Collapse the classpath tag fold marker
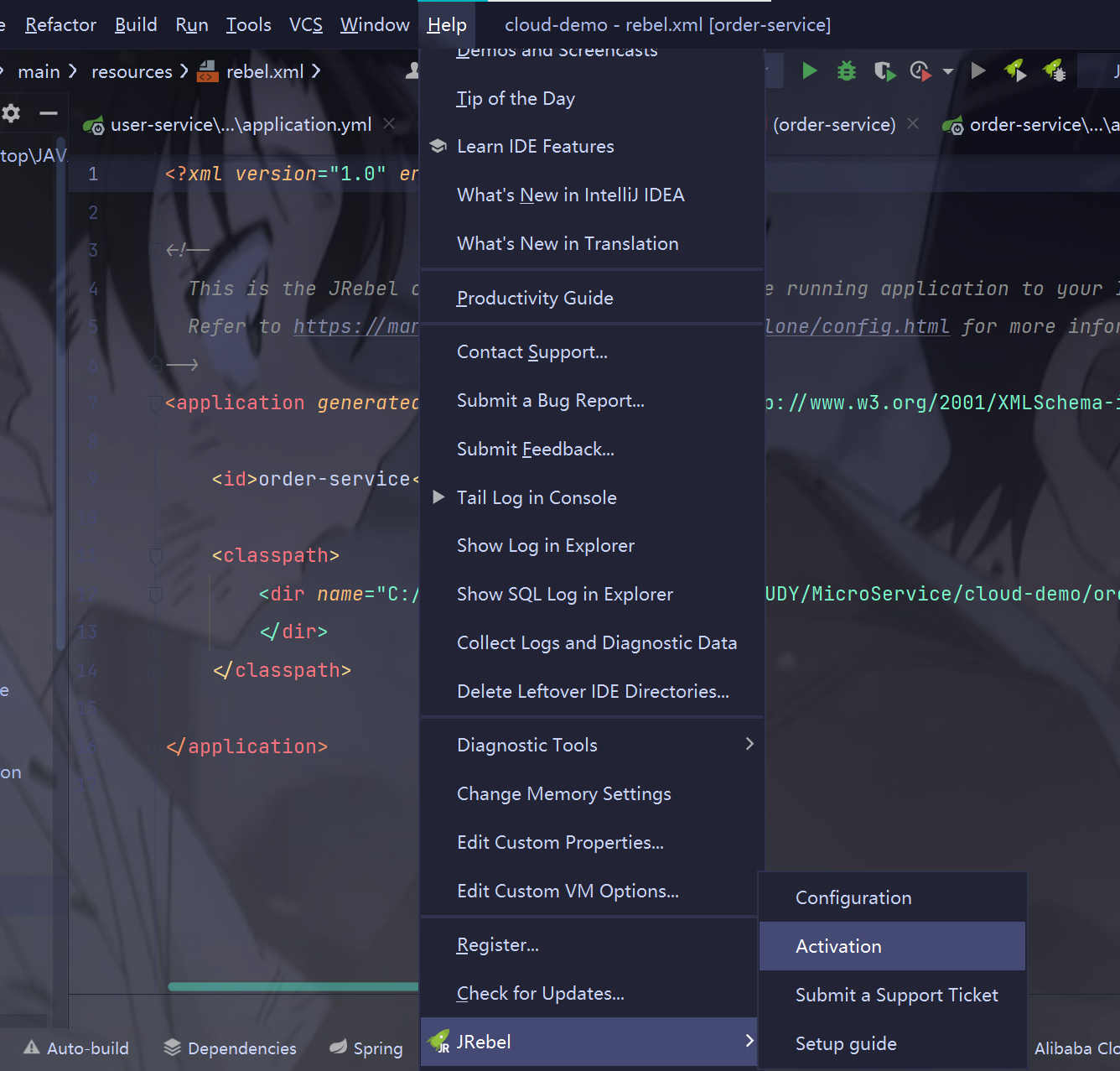The image size is (1120, 1071). point(155,555)
